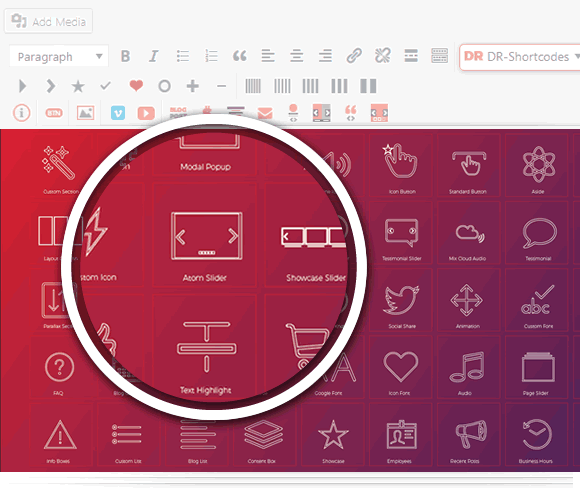Open the Paragraph format dropdown
The width and height of the screenshot is (580, 489).
pyautogui.click(x=59, y=57)
